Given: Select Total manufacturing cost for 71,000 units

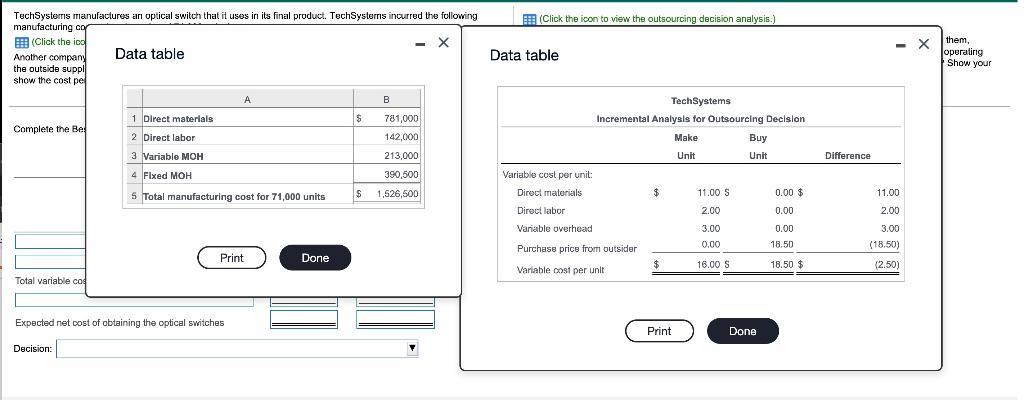Looking at the screenshot, I should 248,196.
